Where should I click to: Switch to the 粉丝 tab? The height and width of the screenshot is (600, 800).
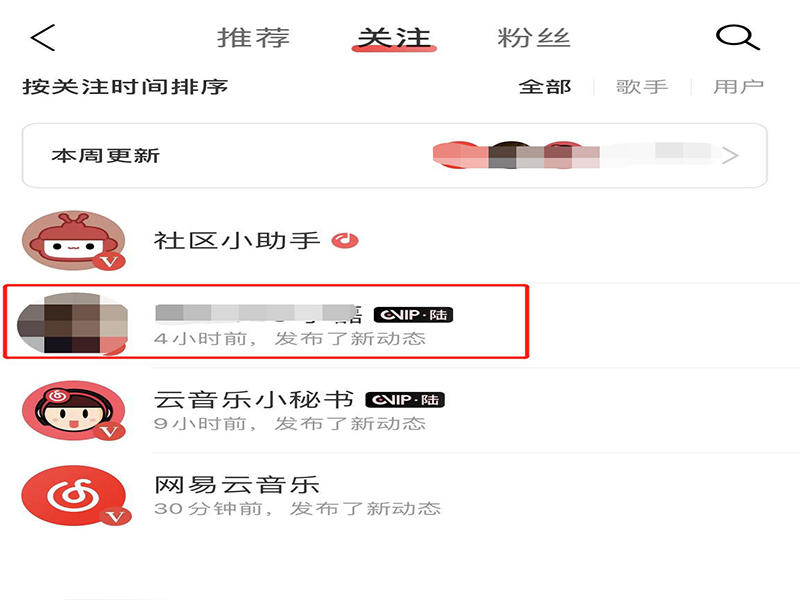click(534, 38)
